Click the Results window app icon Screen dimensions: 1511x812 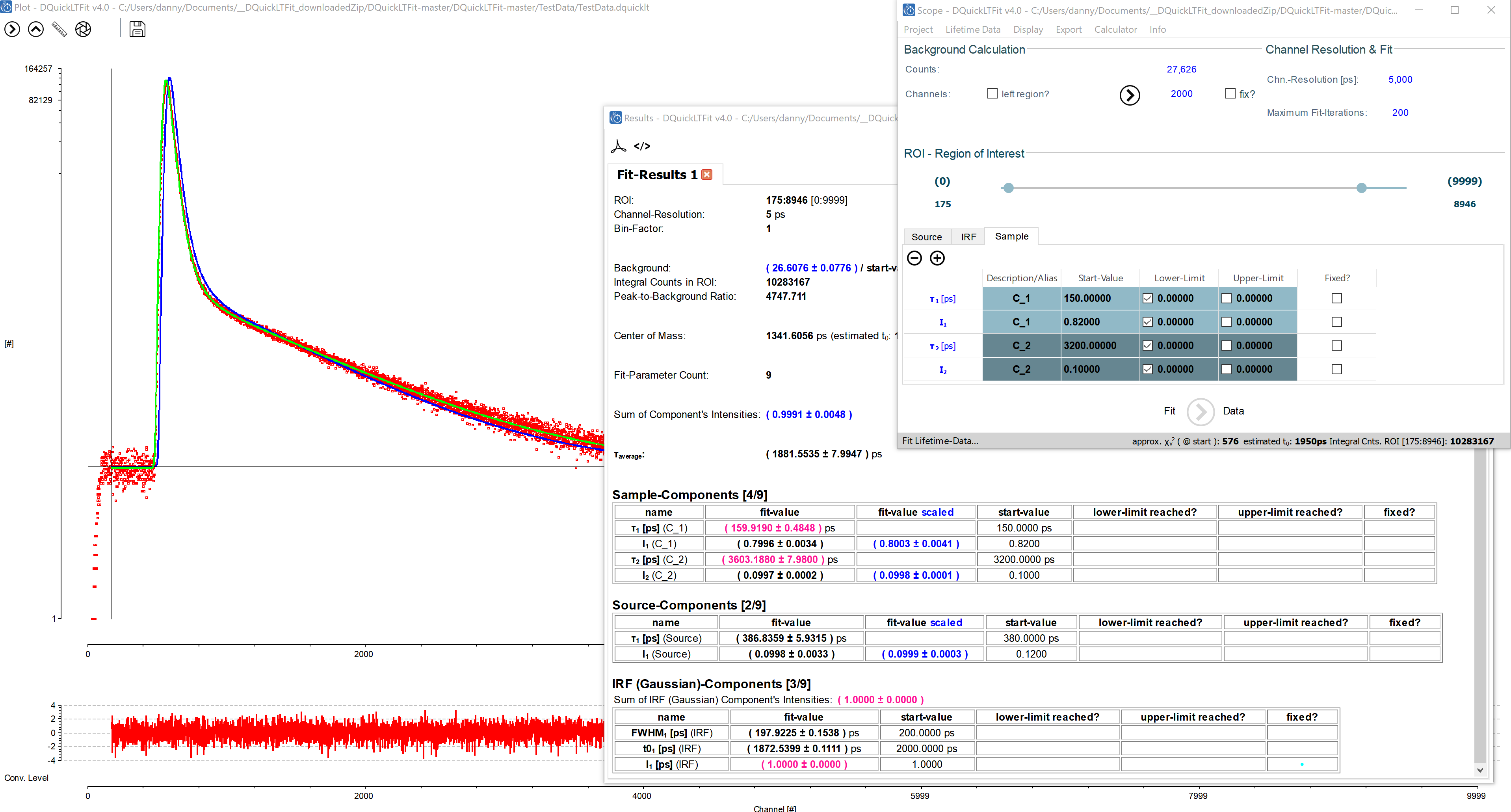pos(616,118)
